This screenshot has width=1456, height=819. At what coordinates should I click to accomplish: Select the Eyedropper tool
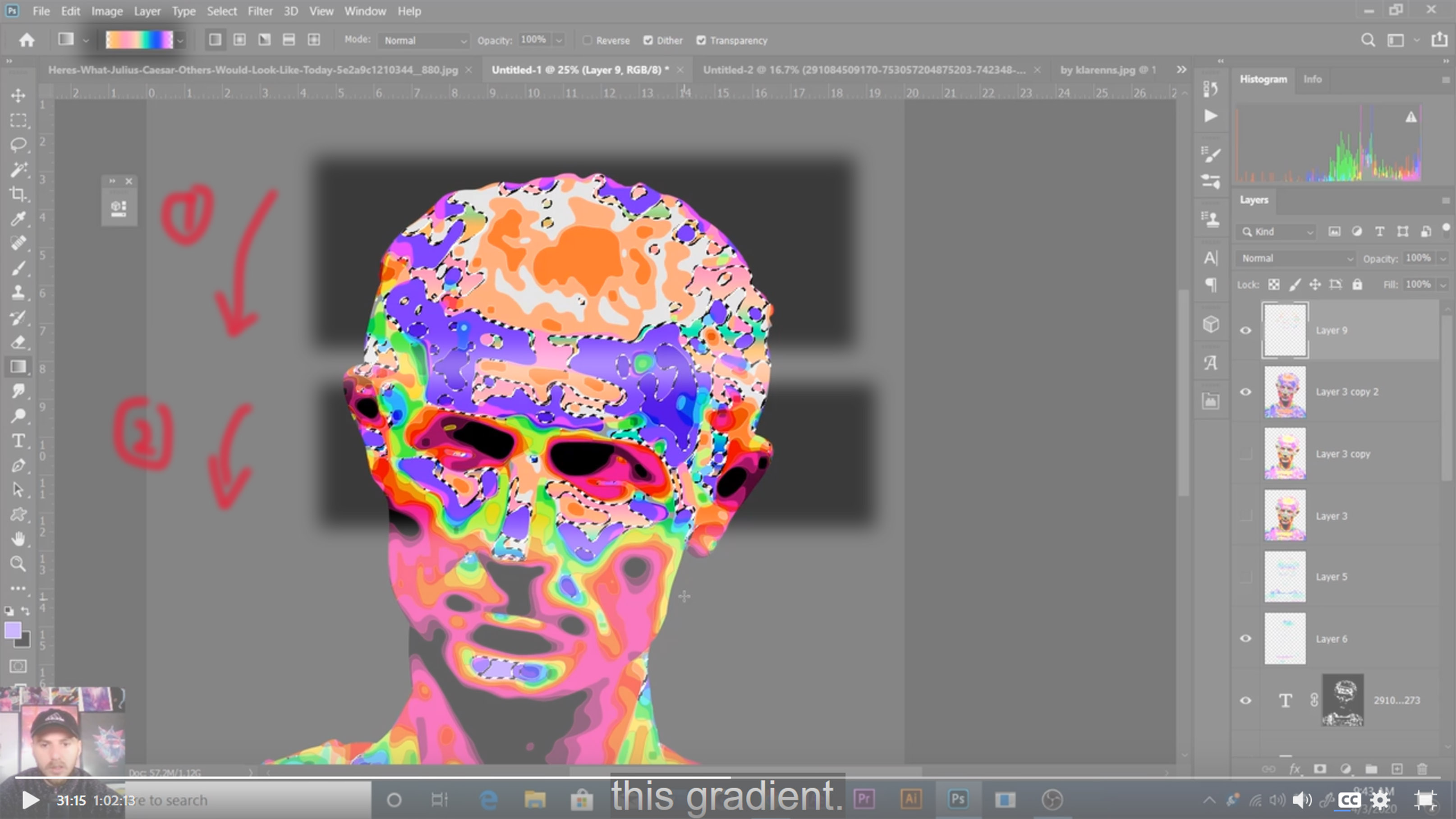(x=18, y=218)
